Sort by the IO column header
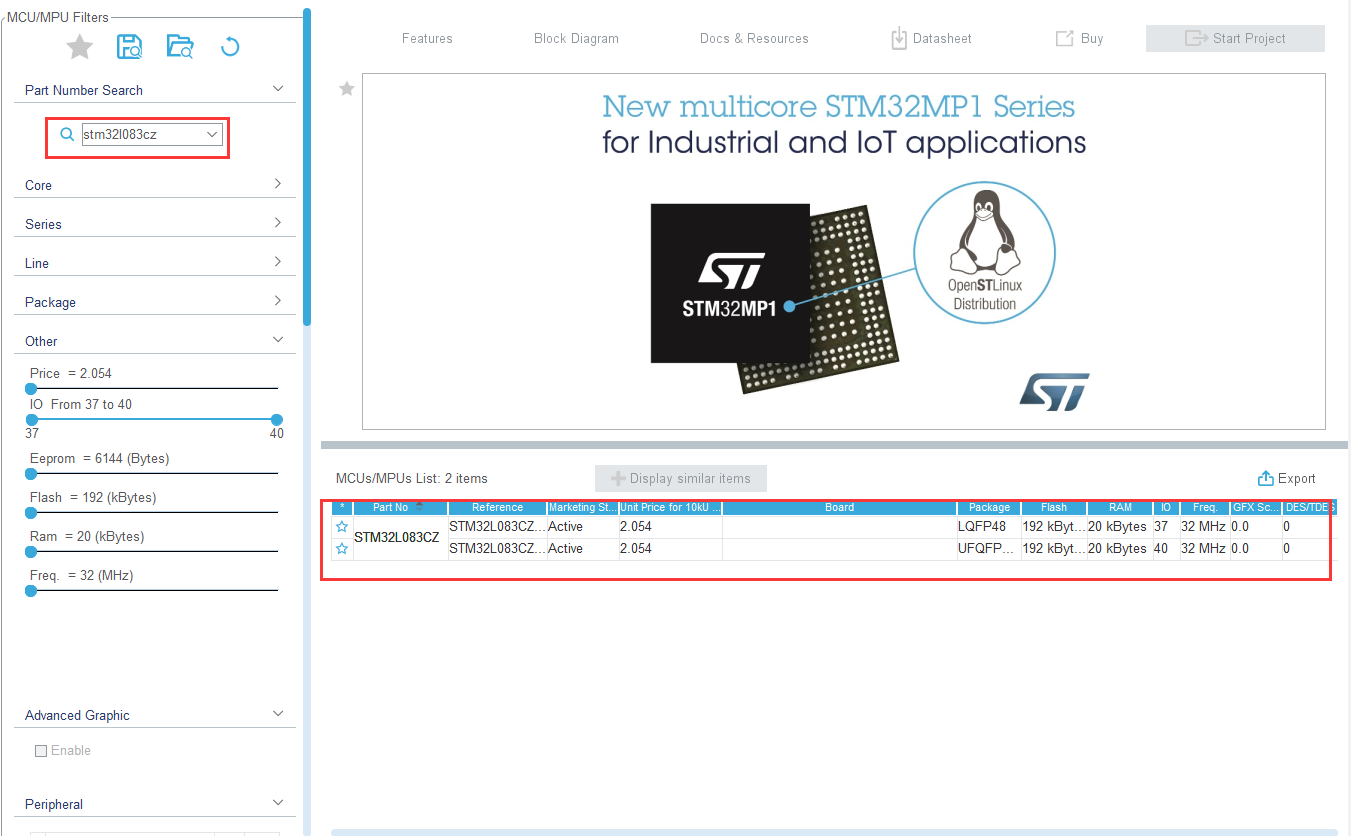 pyautogui.click(x=1166, y=507)
